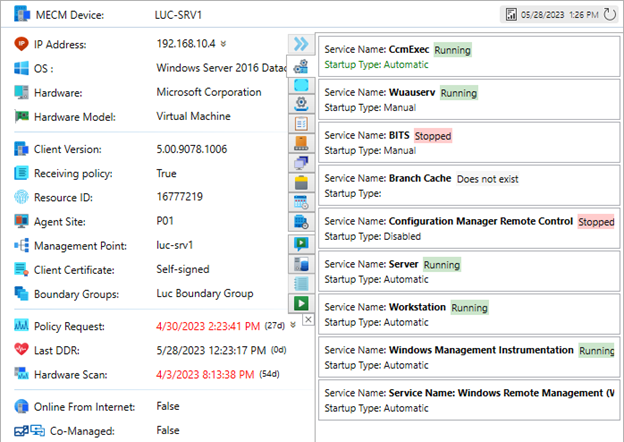Click the Co-Managed icon

[29, 431]
